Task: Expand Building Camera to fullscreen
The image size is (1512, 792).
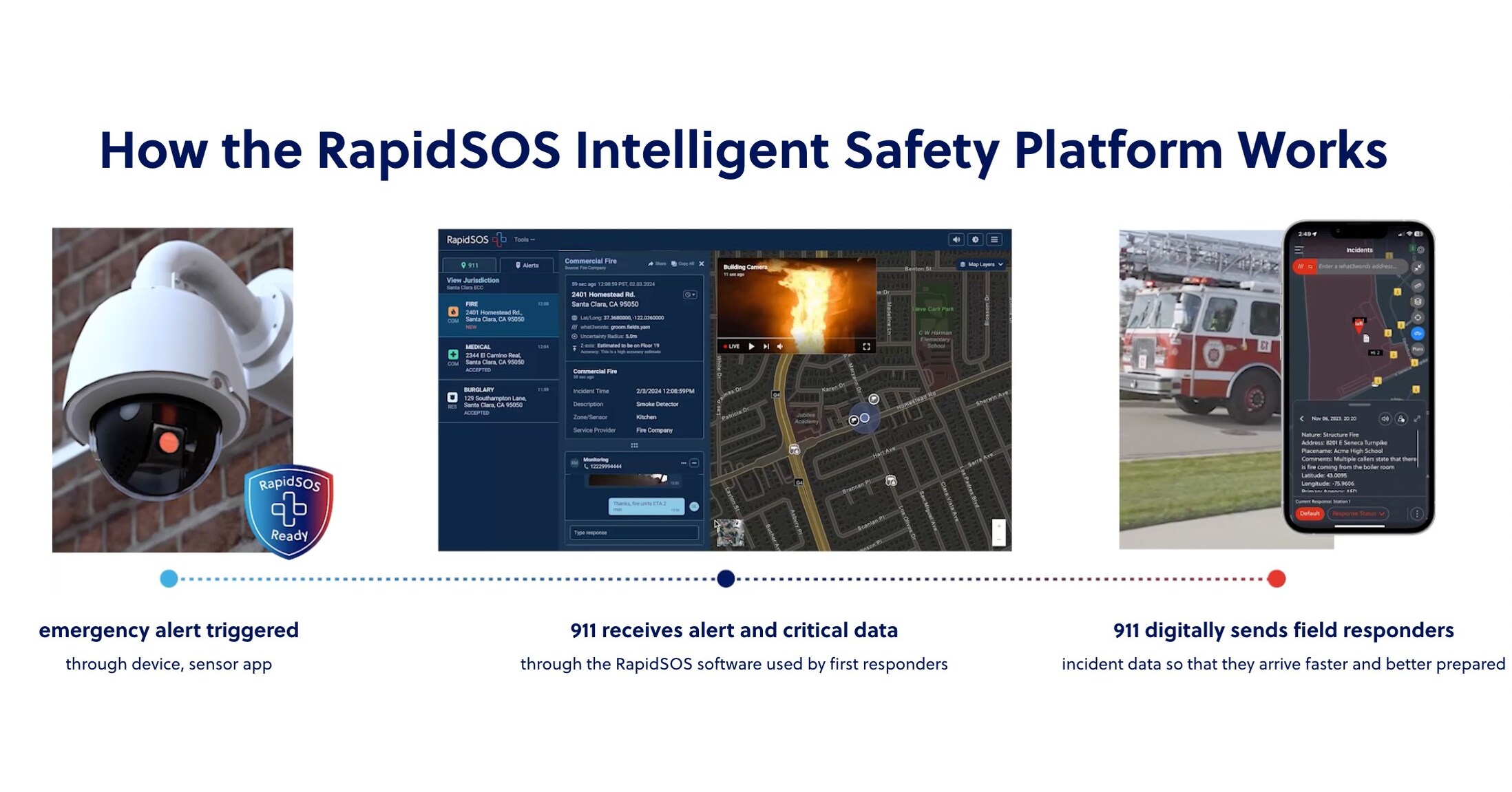Action: click(866, 347)
